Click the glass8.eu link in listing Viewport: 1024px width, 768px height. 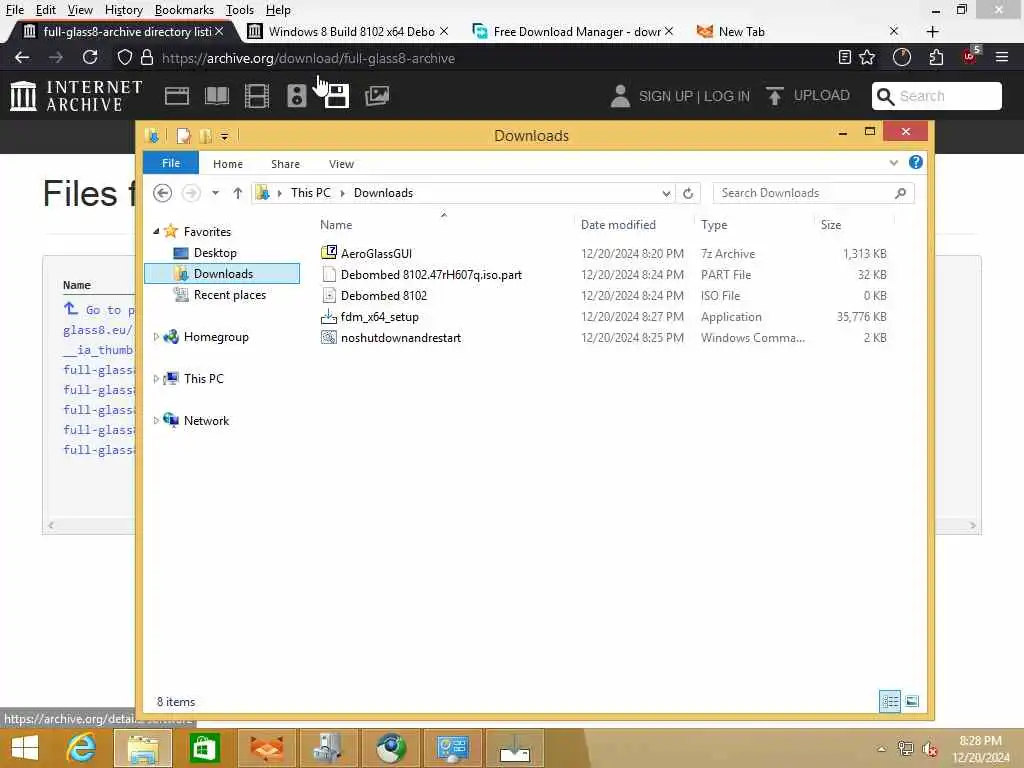coord(98,330)
